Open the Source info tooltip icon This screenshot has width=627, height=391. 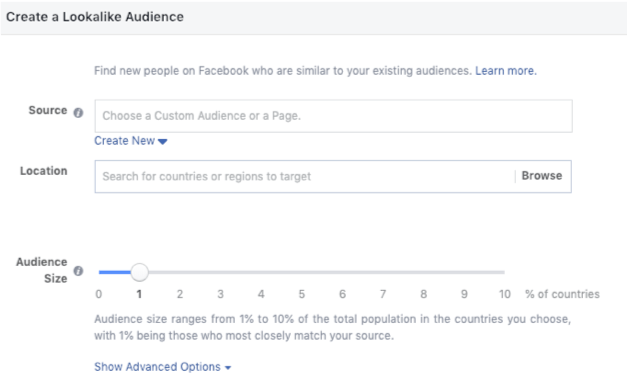78,113
